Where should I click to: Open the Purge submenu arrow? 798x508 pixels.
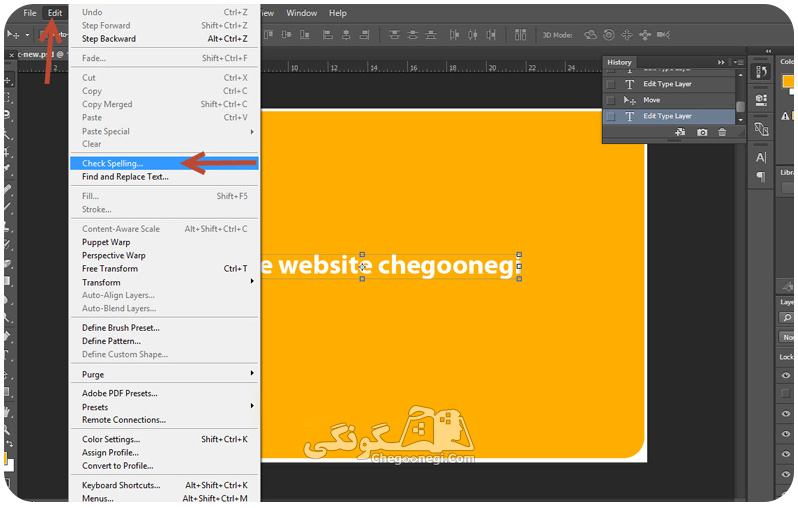point(252,374)
